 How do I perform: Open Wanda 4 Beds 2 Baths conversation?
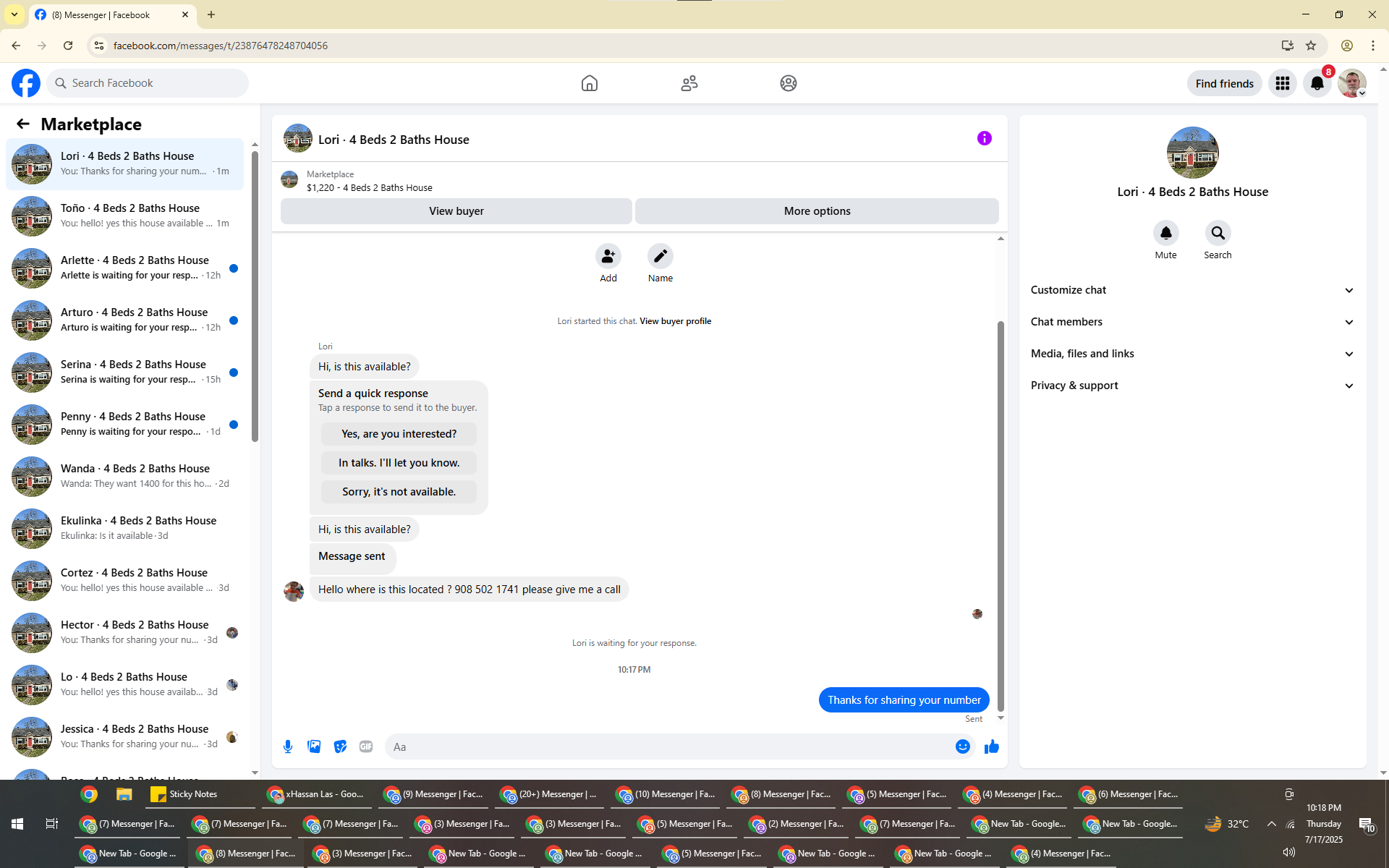(x=124, y=476)
